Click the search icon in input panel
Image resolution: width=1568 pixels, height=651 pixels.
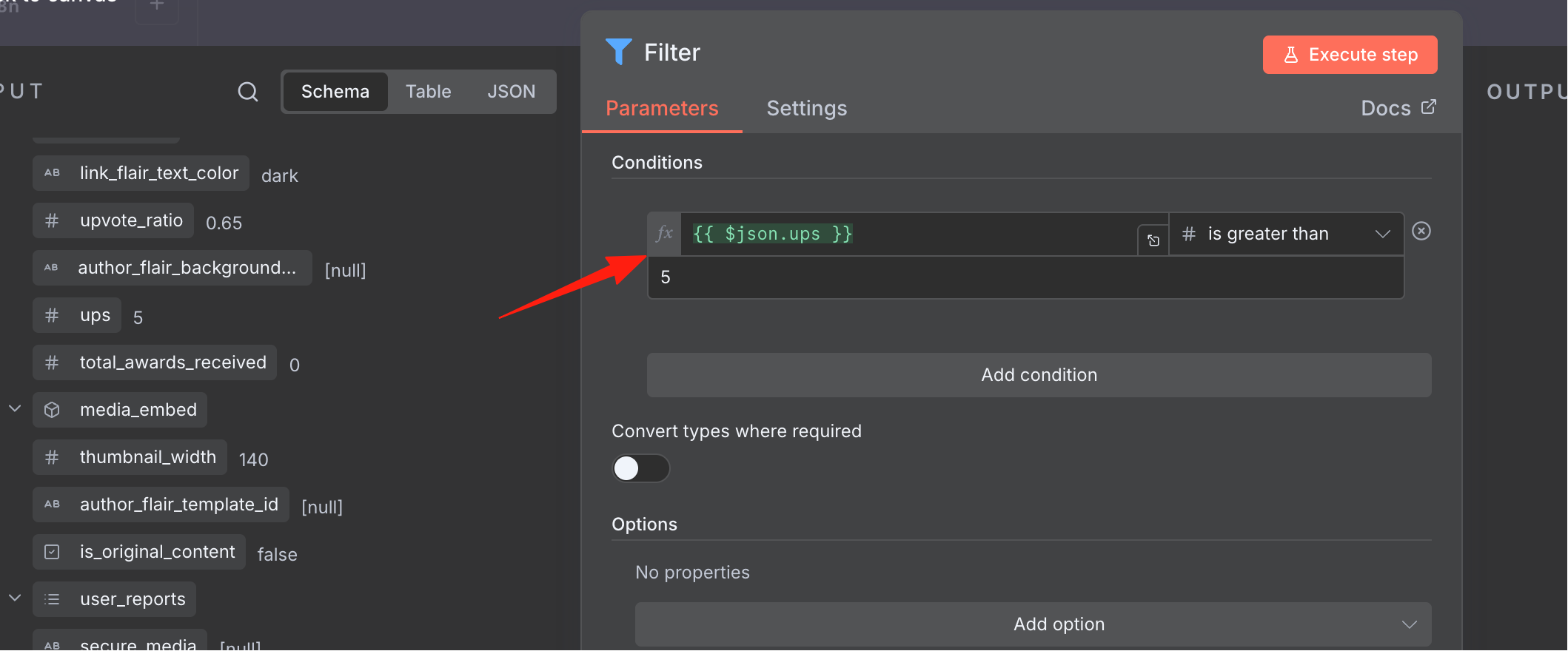[248, 92]
